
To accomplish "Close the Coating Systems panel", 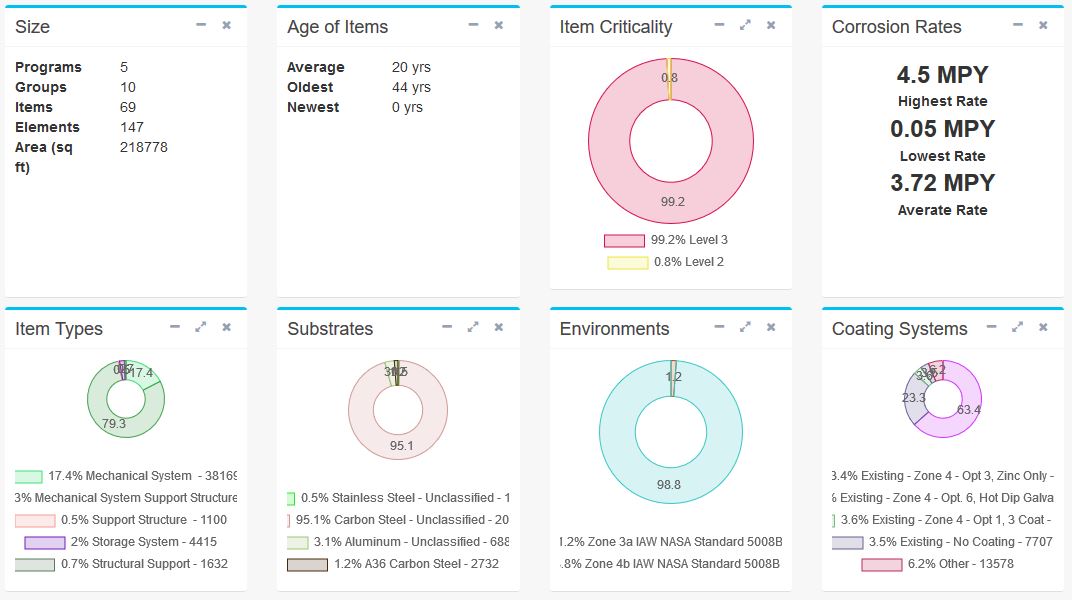I will point(1043,327).
